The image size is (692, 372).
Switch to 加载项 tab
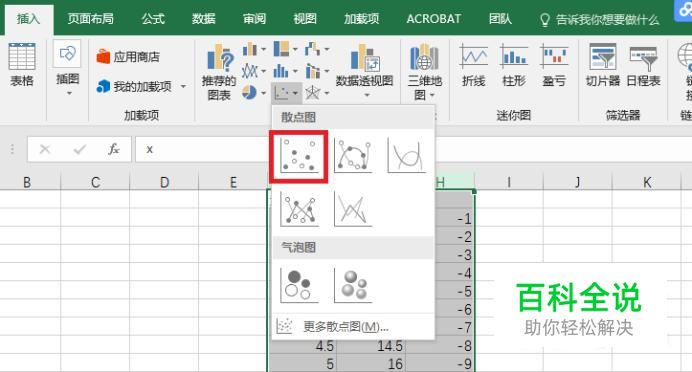(x=361, y=19)
